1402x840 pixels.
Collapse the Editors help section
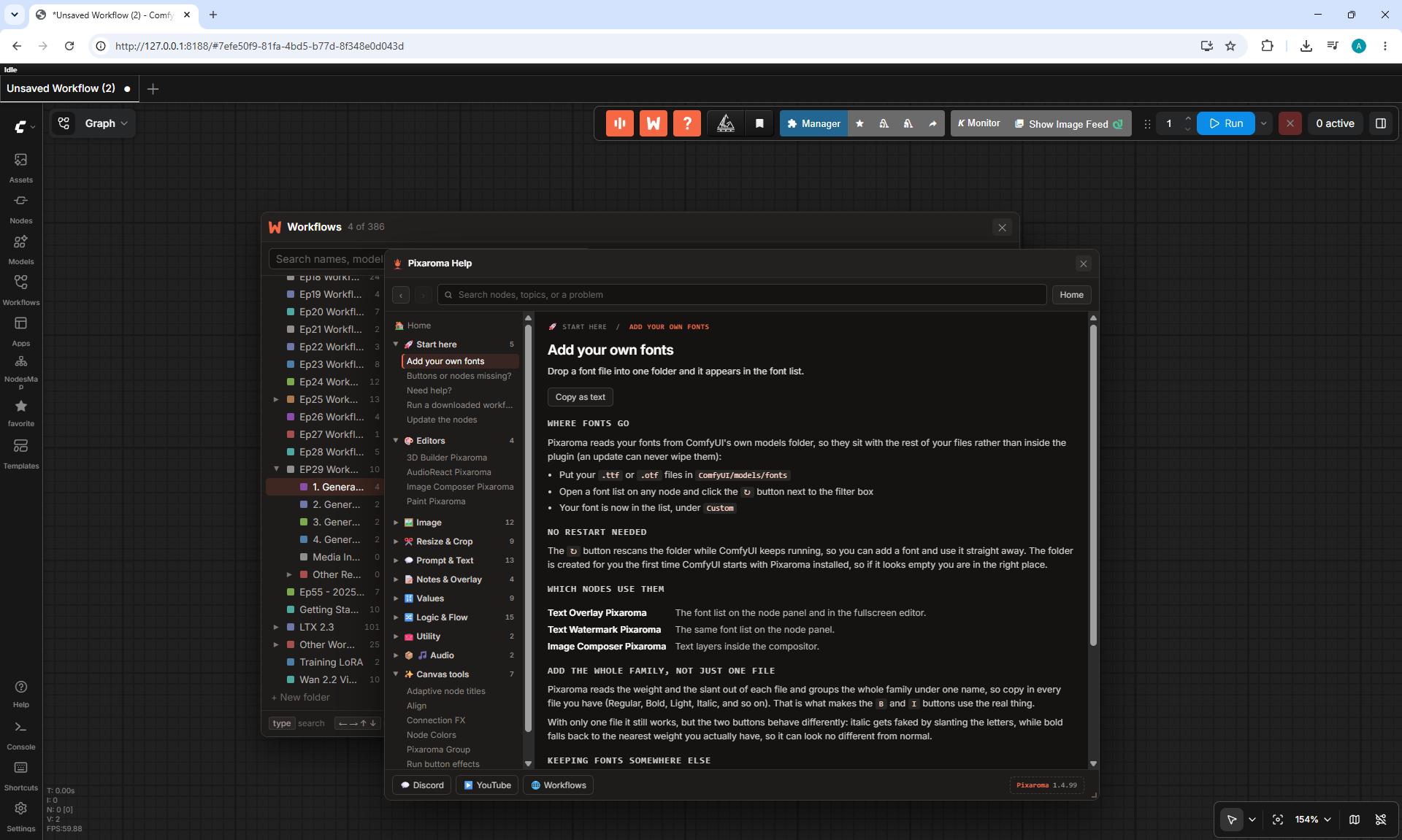click(396, 441)
